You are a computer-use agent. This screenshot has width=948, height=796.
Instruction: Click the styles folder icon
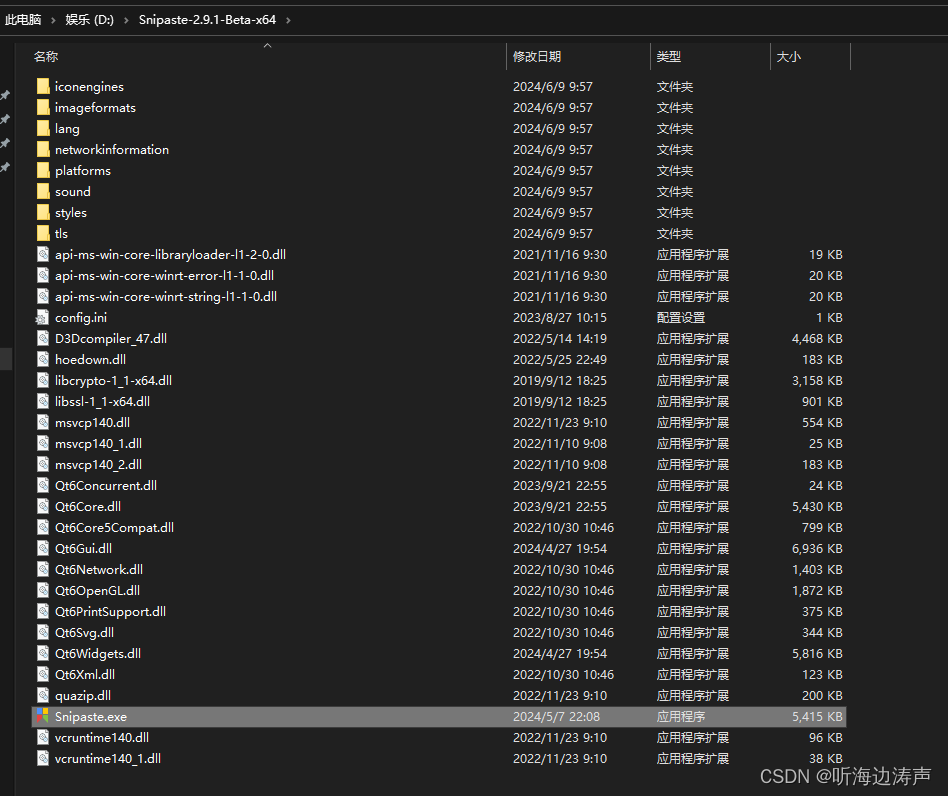[x=43, y=213]
